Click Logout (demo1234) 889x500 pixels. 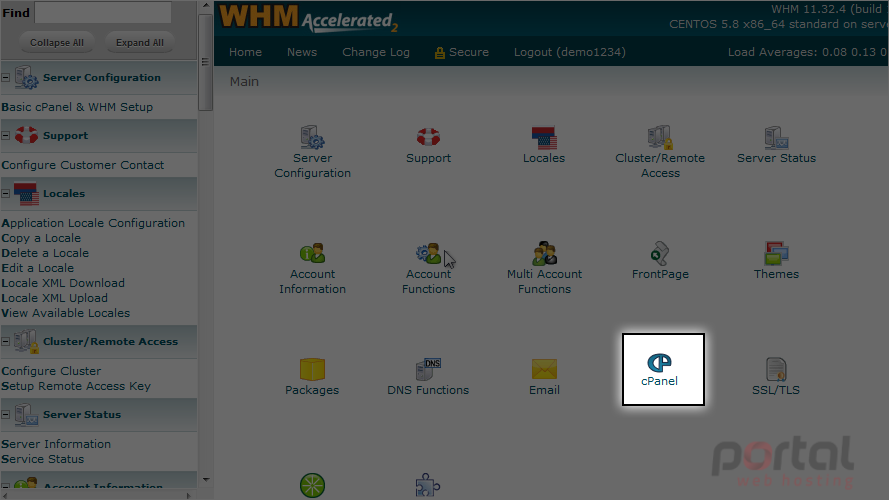pyautogui.click(x=570, y=52)
